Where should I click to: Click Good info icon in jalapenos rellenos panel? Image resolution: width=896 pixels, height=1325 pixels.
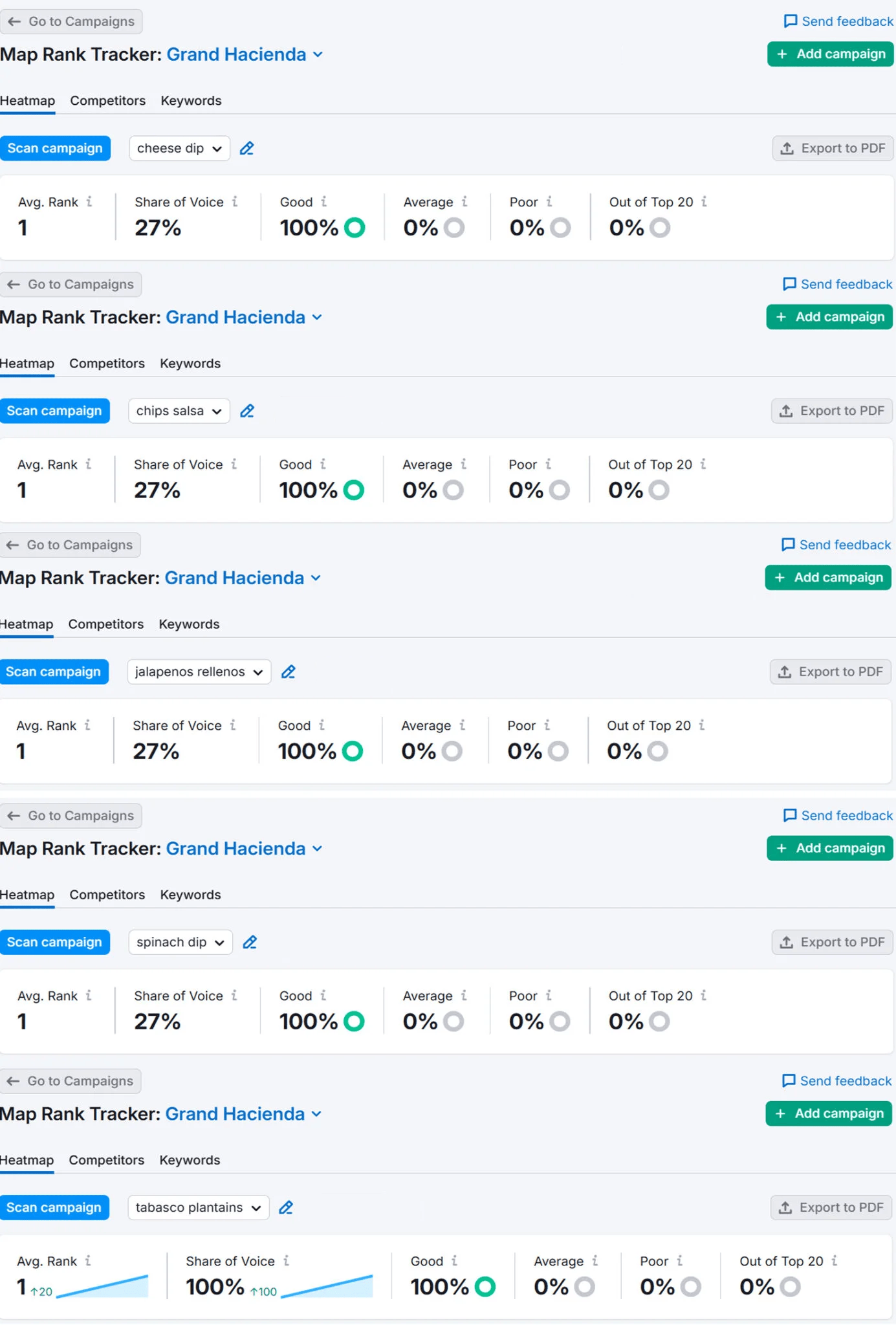[322, 725]
